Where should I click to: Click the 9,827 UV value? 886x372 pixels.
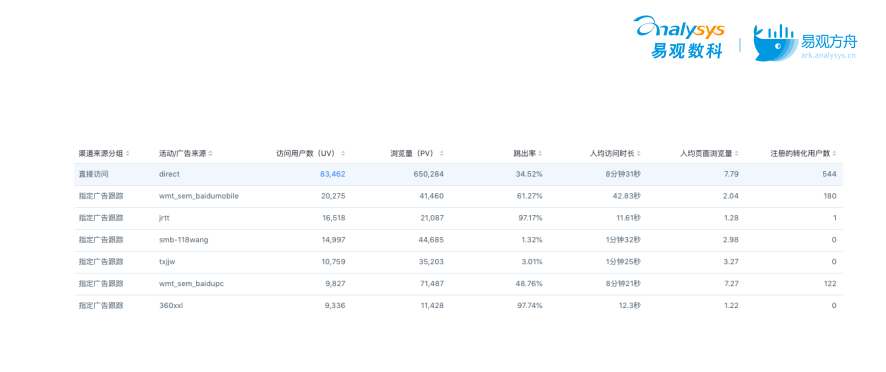click(335, 283)
